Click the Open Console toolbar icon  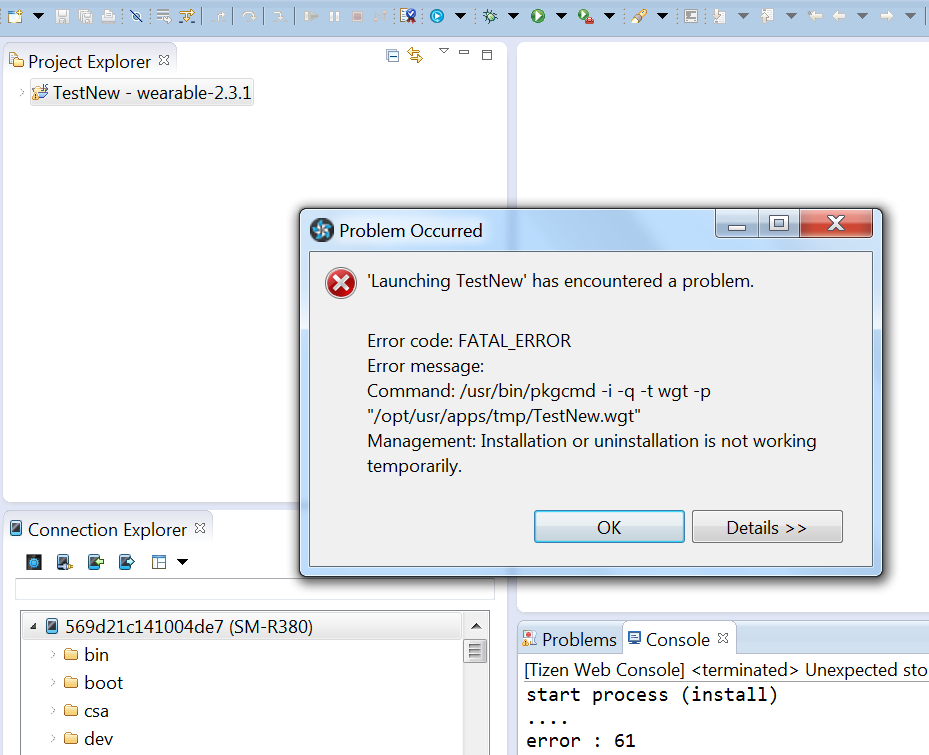691,16
